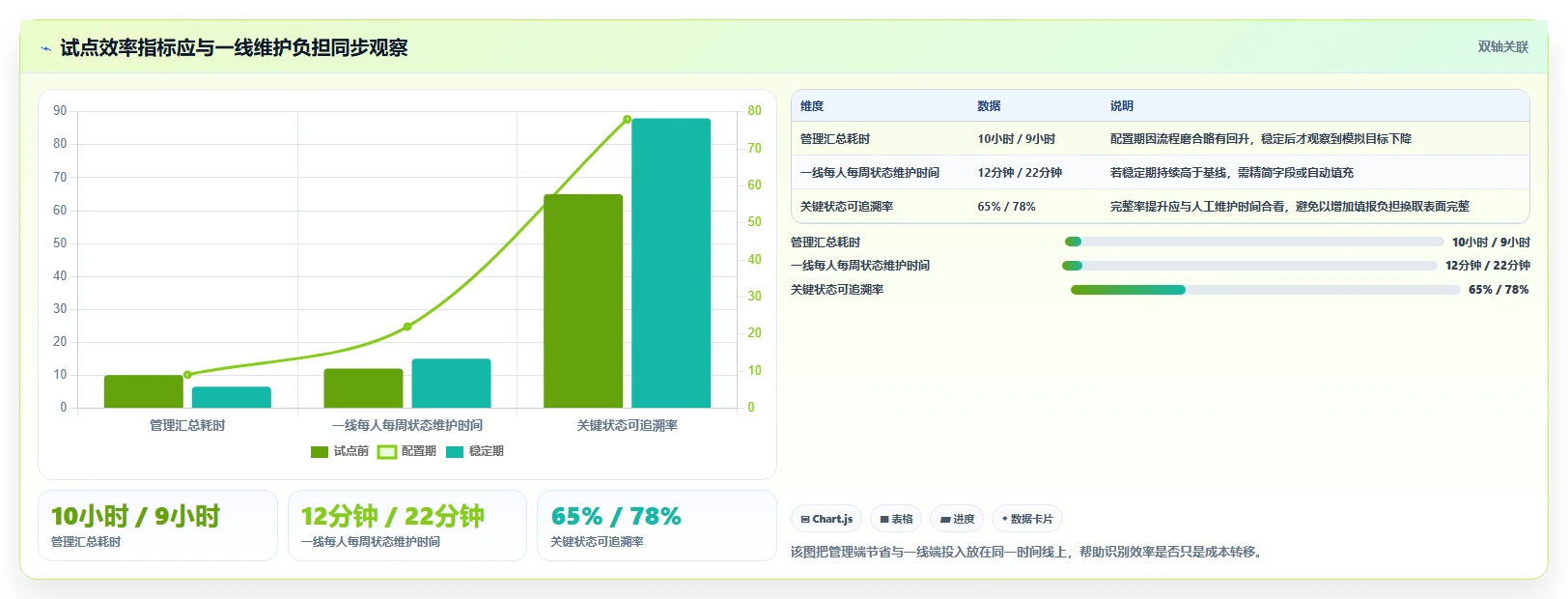Click the 试点前 green legend color box
Viewport: 1568px width, 599px height.
[x=320, y=451]
